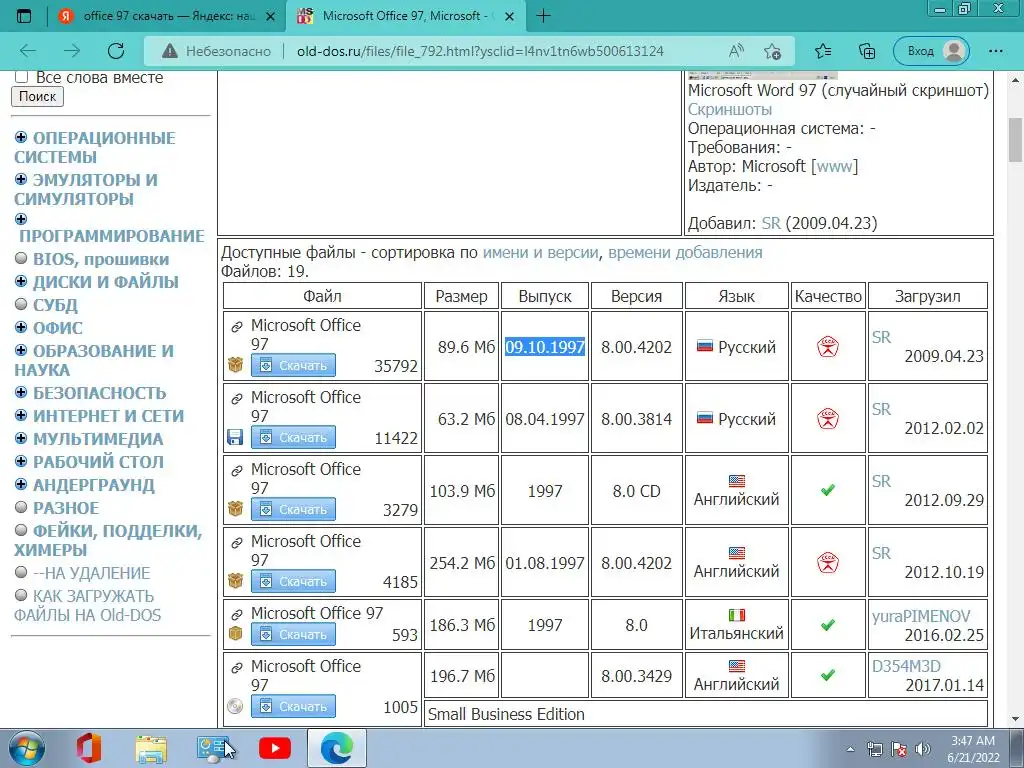Viewport: 1024px width, 768px height.
Task: Expand the ОФИС category
Action: tap(21, 327)
